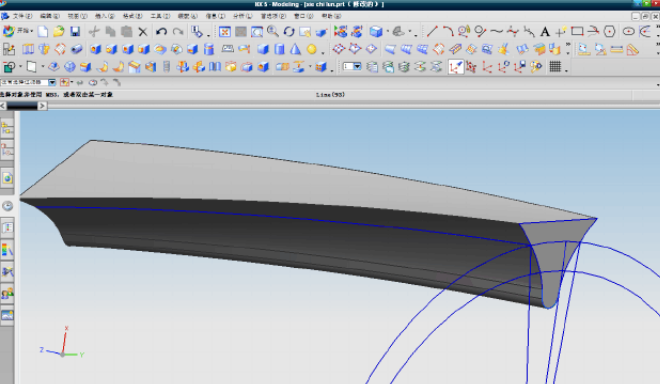The image size is (660, 384).
Task: Choose the Text 'A' tool
Action: pos(545,32)
